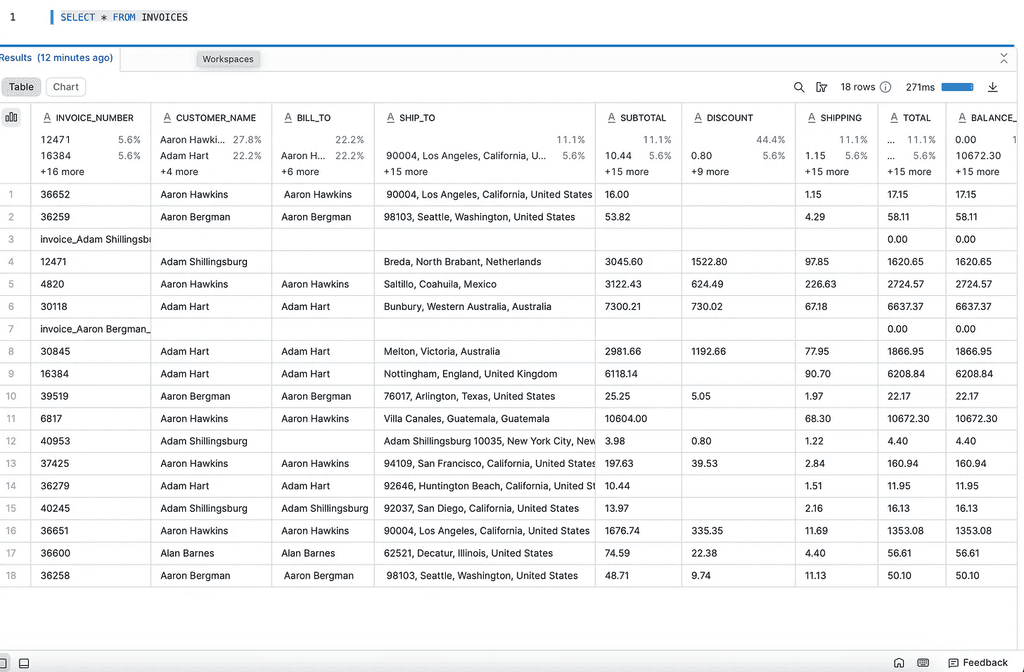Viewport: 1024px width, 672px height.
Task: Click the Home icon in the status bar
Action: (x=899, y=662)
